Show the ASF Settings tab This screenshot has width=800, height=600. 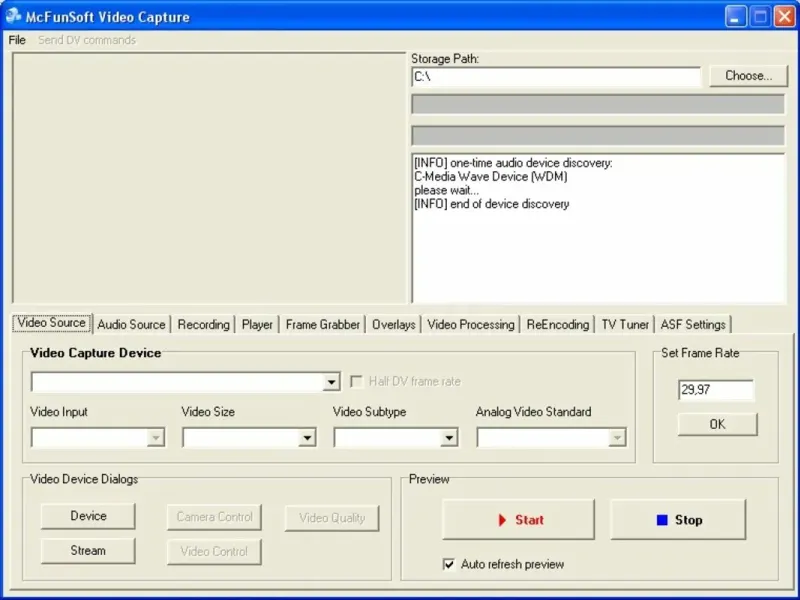[x=693, y=324]
